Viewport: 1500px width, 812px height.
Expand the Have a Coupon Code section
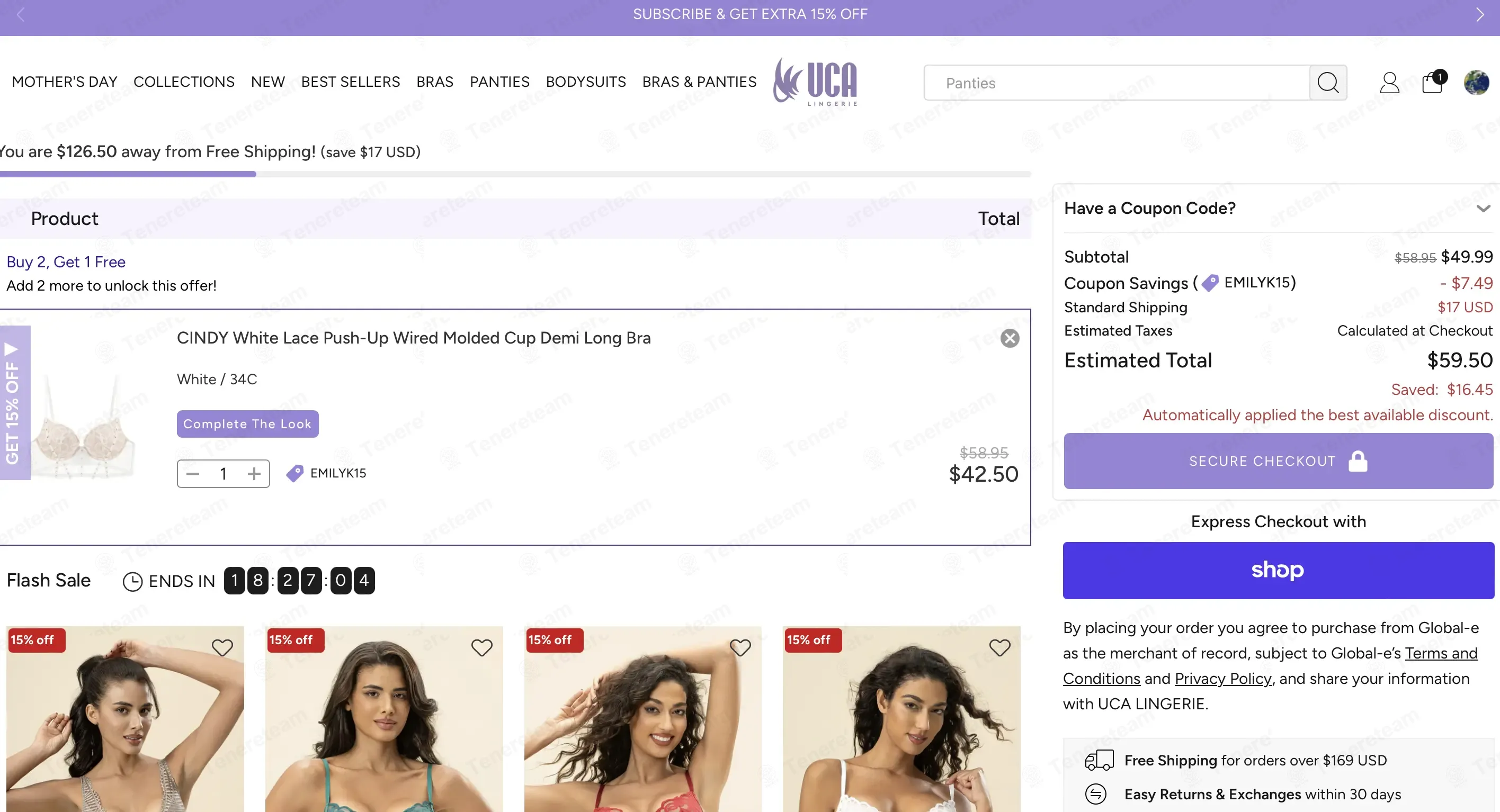coord(1278,209)
